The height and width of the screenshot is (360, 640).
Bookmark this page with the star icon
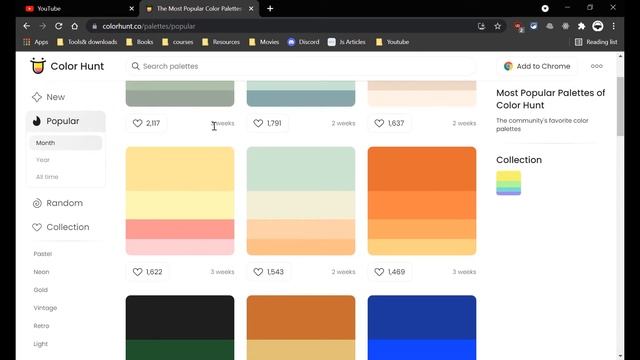(497, 26)
